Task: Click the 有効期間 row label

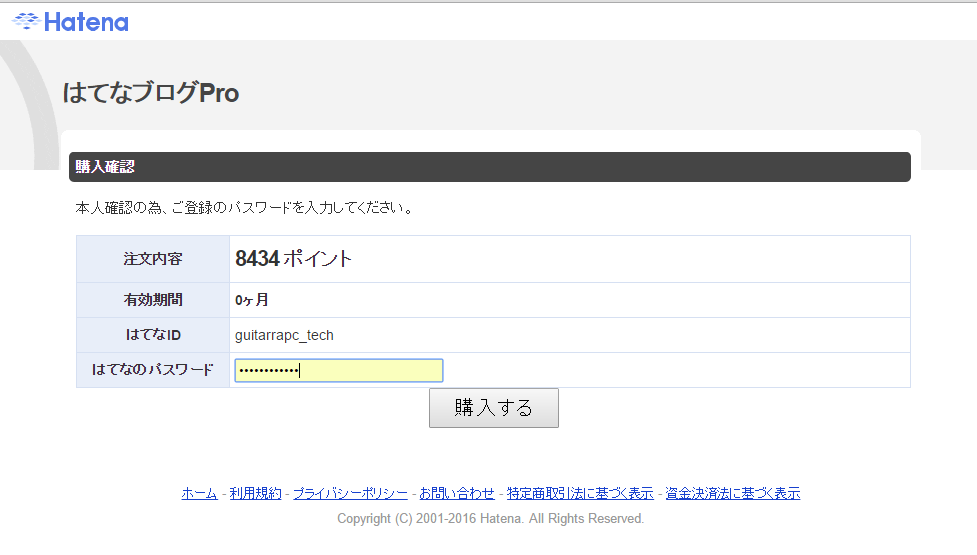Action: [153, 300]
